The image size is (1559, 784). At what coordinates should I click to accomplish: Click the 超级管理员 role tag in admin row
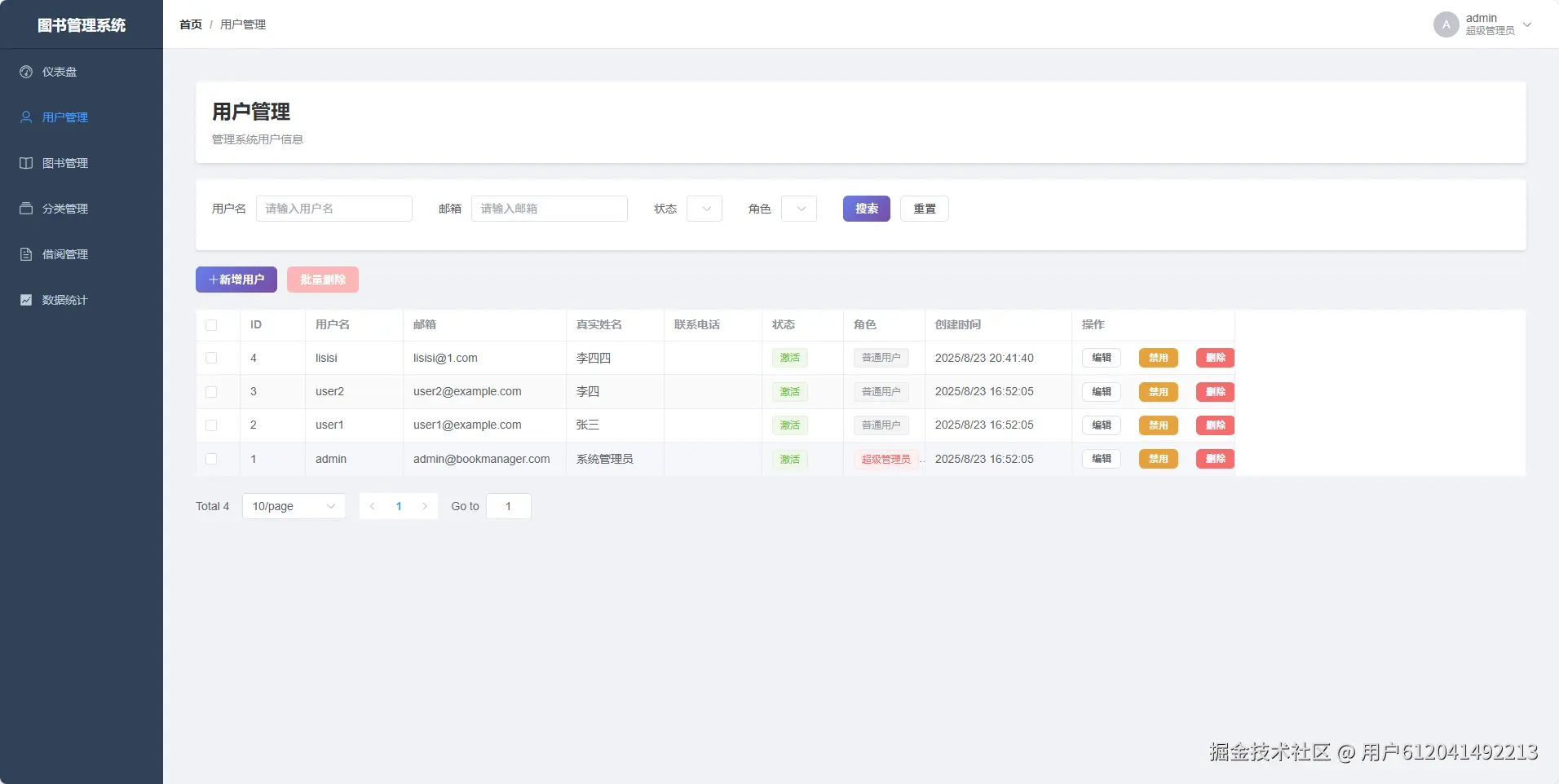pyautogui.click(x=886, y=459)
